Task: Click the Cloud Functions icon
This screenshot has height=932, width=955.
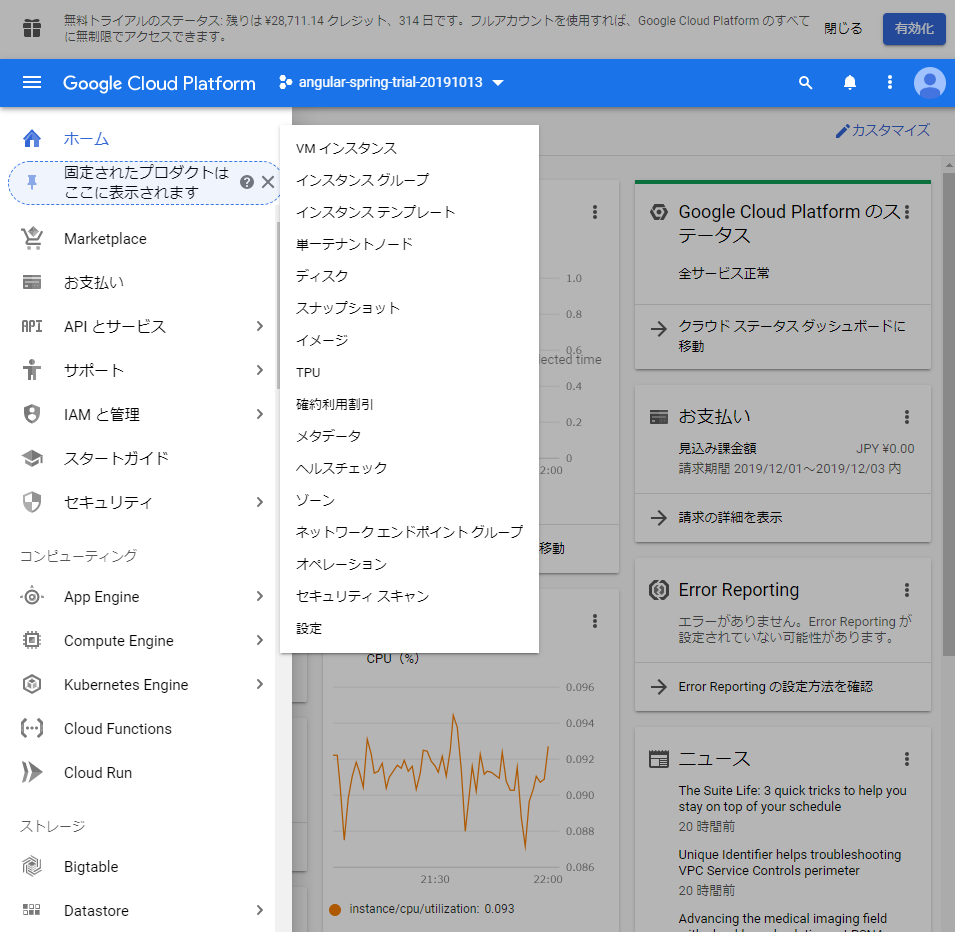Action: [32, 728]
